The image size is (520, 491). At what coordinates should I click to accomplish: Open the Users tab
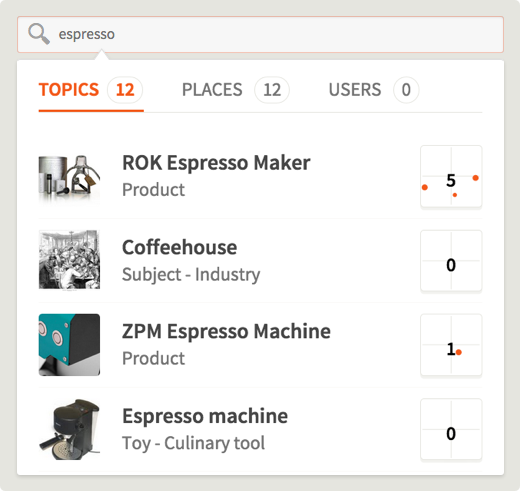click(355, 90)
